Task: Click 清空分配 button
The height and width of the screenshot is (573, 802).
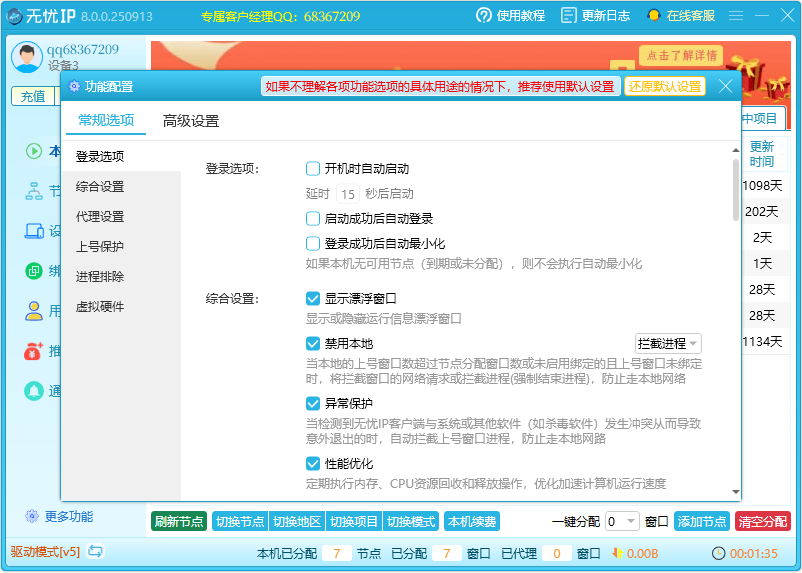Action: (x=763, y=522)
